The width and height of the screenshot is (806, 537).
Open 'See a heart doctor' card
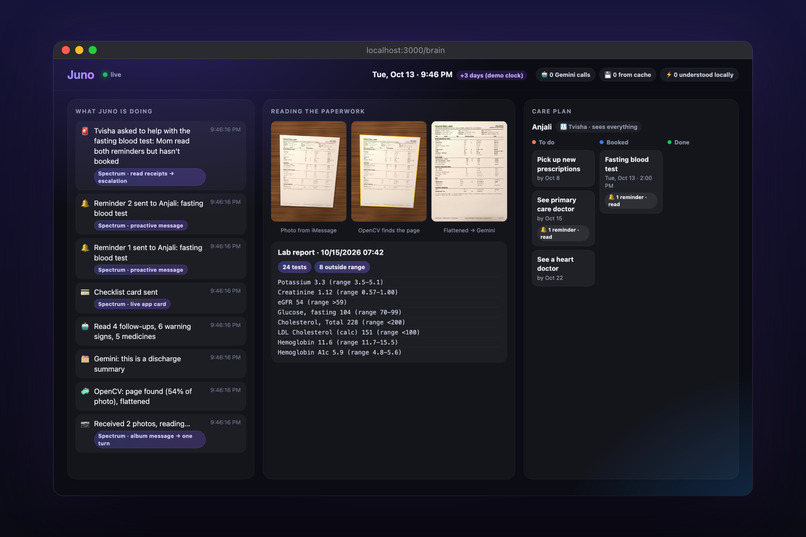coord(563,268)
